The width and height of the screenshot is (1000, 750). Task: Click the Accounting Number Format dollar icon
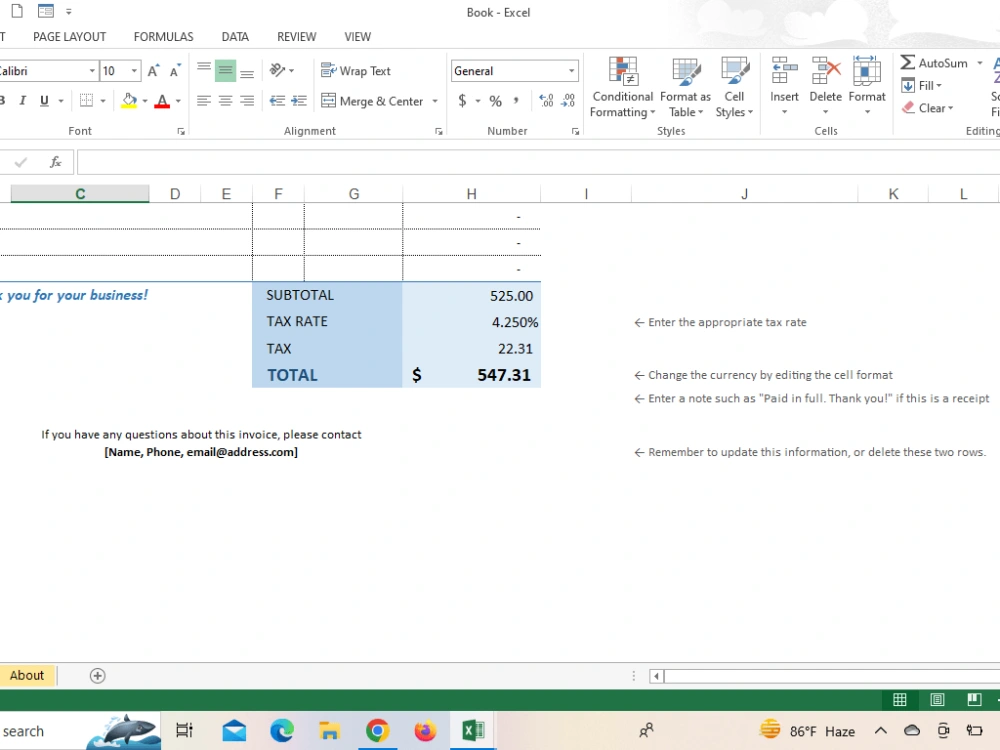(x=462, y=101)
